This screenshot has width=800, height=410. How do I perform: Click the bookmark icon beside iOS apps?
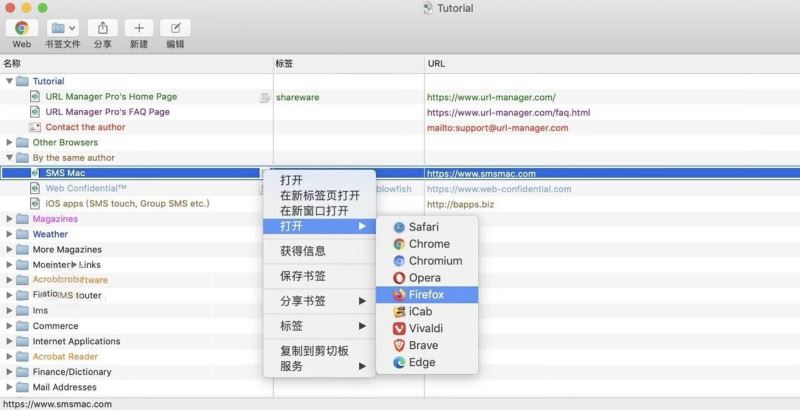tap(35, 203)
